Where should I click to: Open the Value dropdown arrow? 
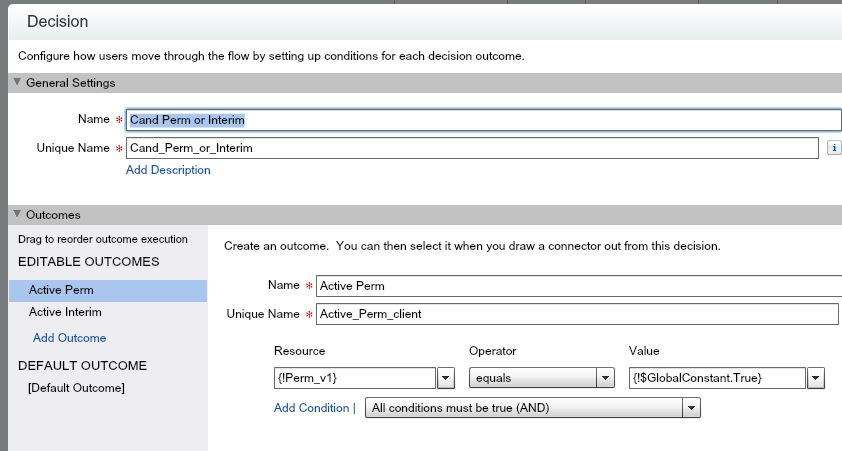click(x=816, y=378)
